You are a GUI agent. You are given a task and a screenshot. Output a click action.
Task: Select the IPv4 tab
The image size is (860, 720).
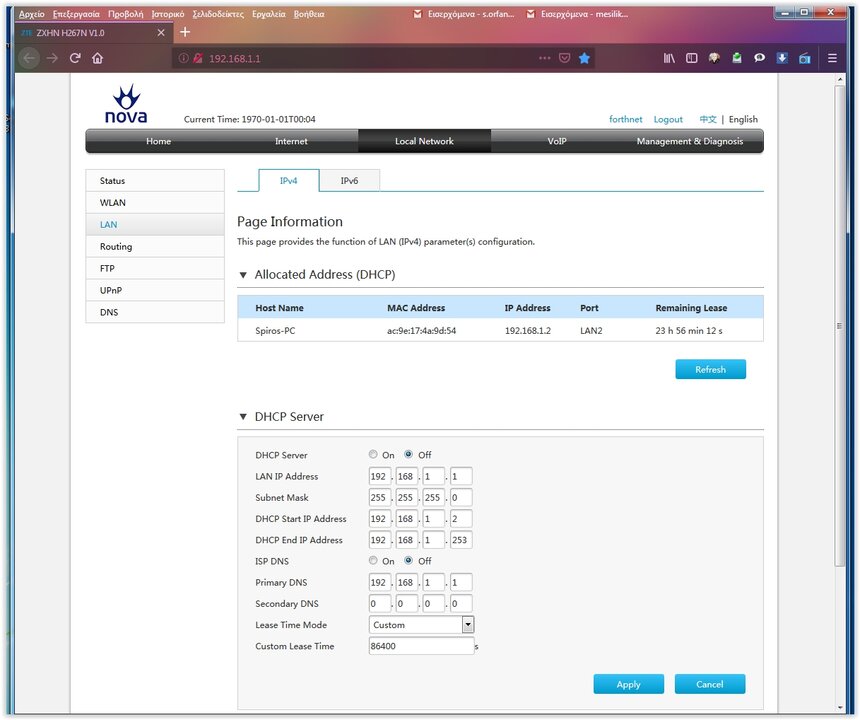tap(288, 180)
